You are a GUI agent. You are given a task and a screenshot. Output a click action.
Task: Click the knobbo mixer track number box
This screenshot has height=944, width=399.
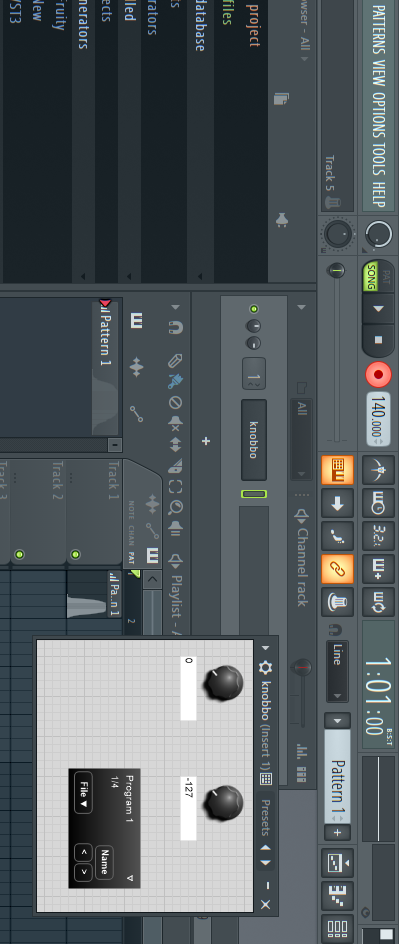[x=254, y=374]
